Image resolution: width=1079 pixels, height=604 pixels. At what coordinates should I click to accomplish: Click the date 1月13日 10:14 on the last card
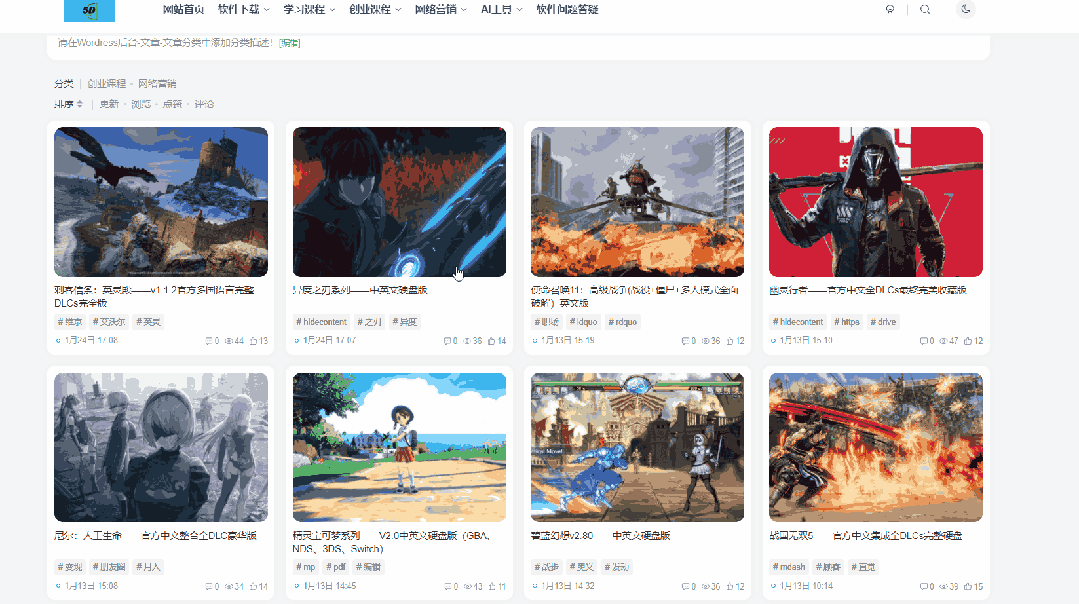click(x=806, y=586)
